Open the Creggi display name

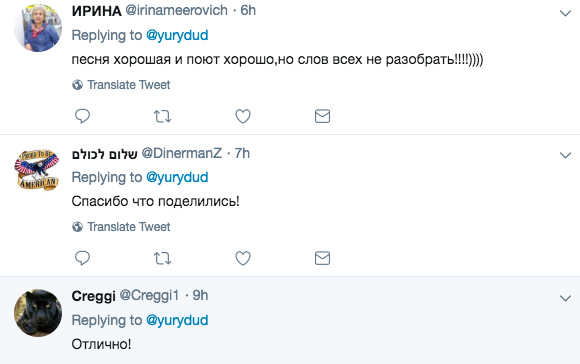tap(94, 296)
